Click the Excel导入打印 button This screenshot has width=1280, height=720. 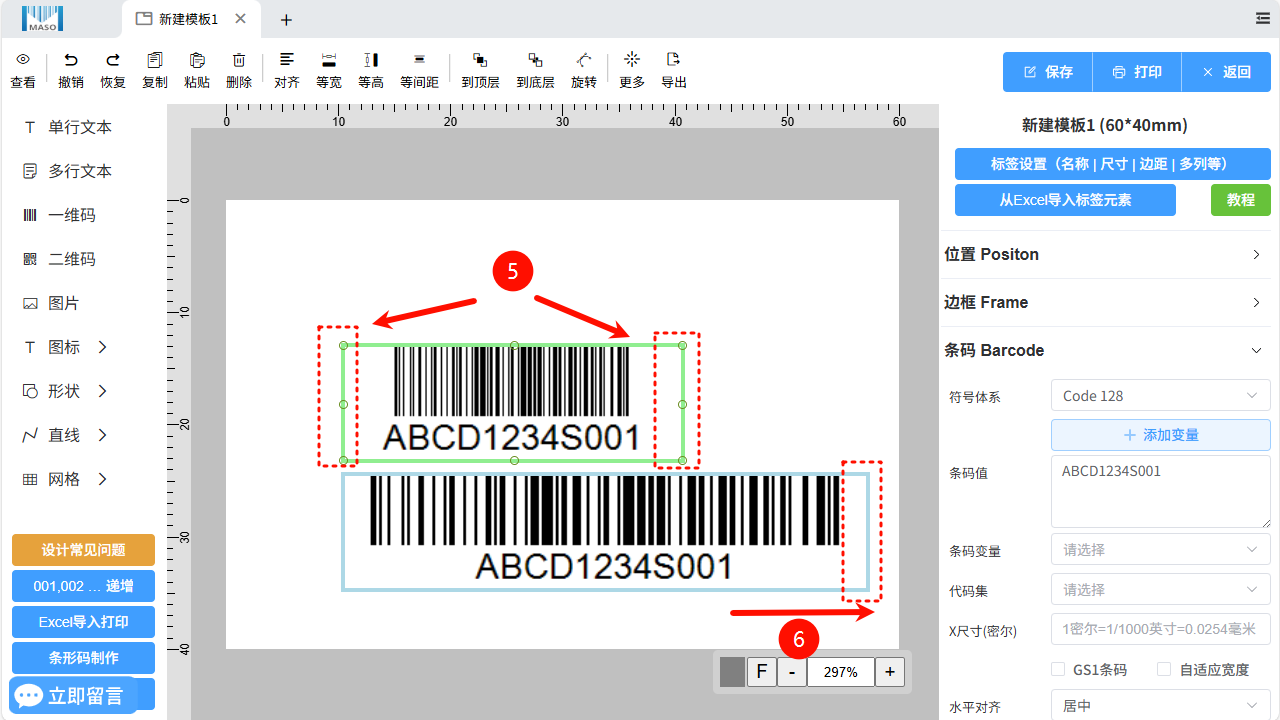83,622
